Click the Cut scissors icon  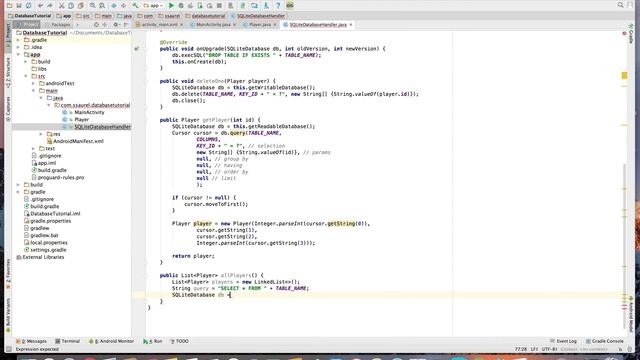click(62, 5)
